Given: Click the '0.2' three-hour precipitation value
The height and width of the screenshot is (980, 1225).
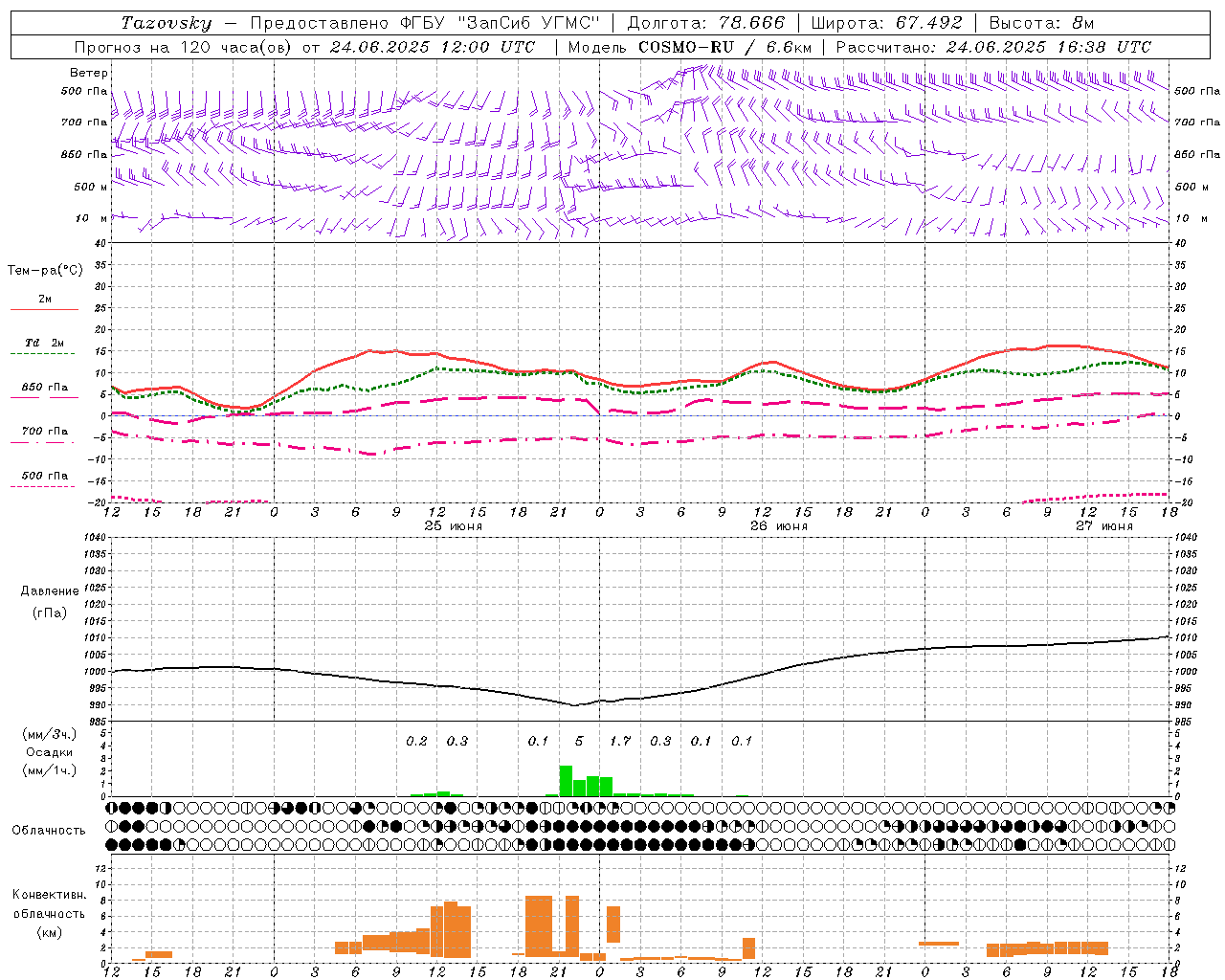Looking at the screenshot, I should [x=416, y=741].
